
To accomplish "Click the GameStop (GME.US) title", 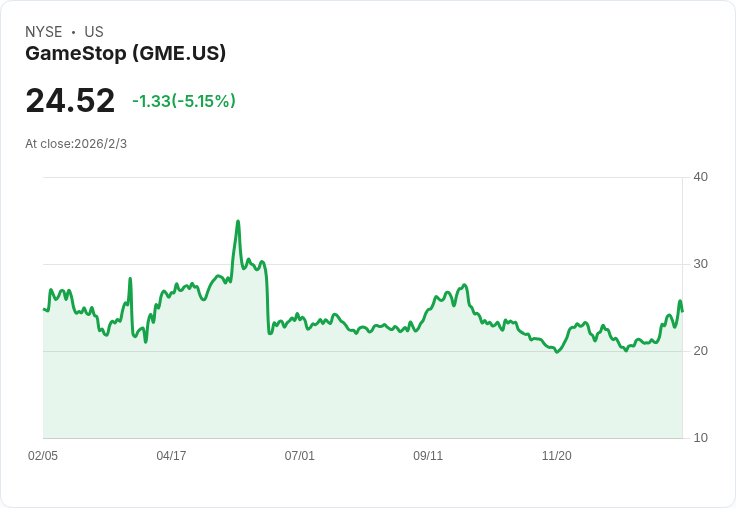I will (125, 53).
